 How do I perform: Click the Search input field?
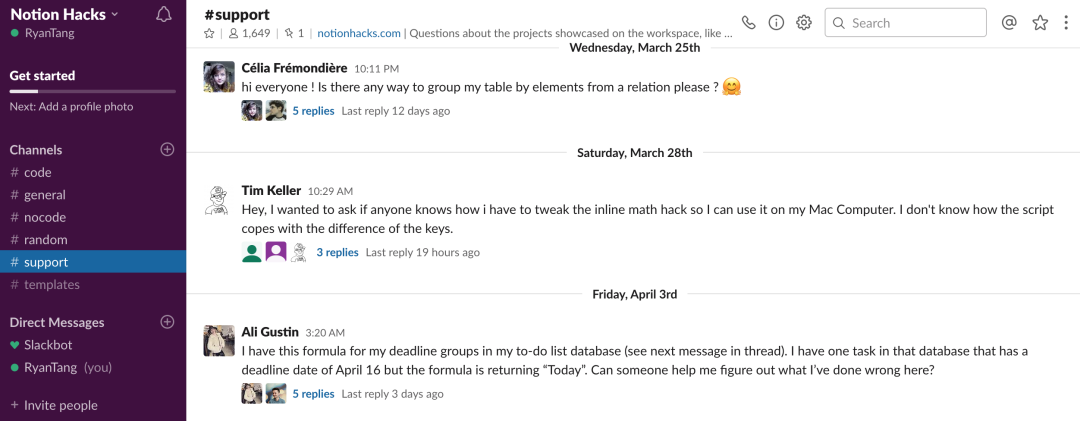click(x=905, y=23)
